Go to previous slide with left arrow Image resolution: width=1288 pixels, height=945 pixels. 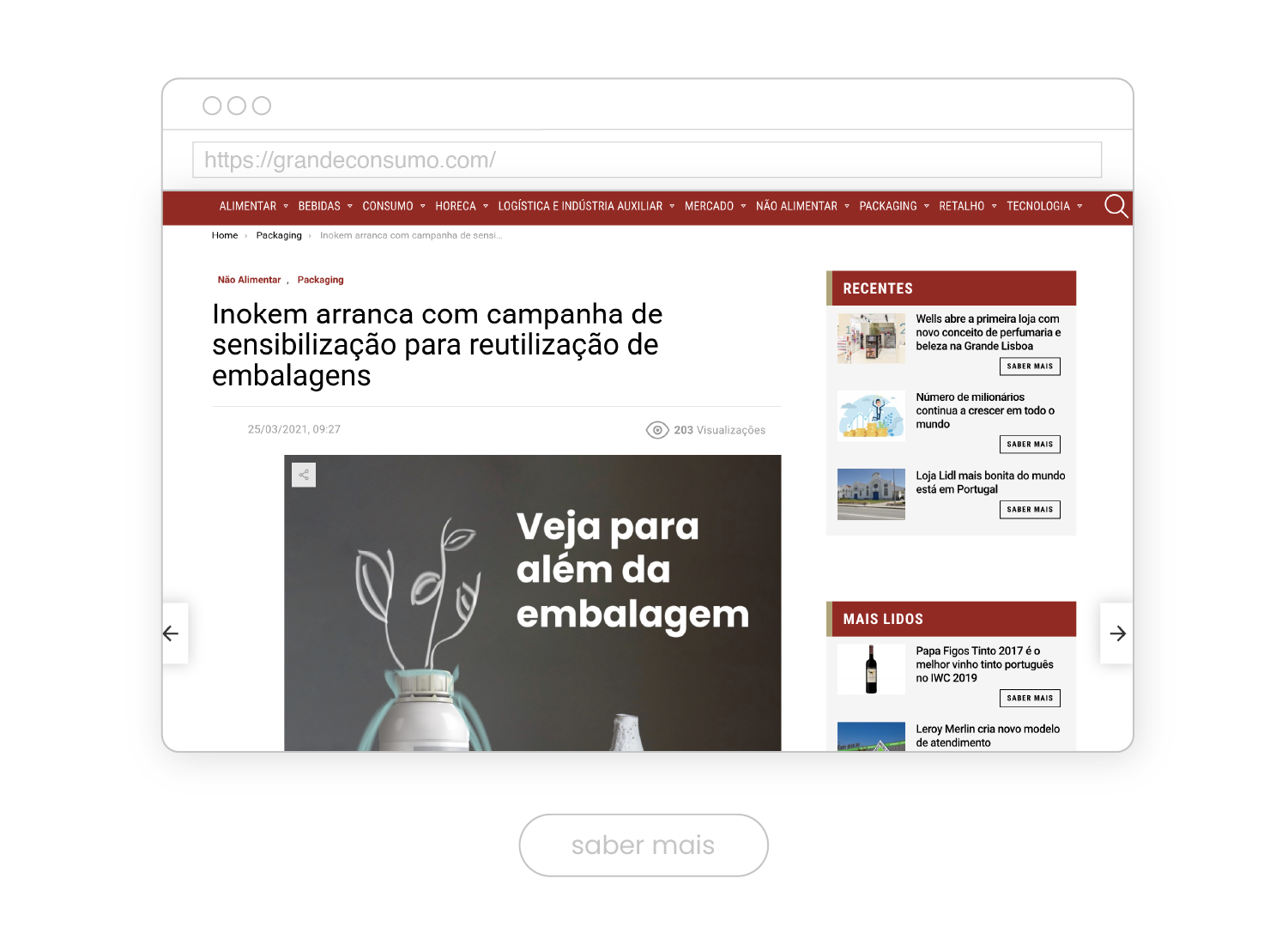click(x=172, y=633)
